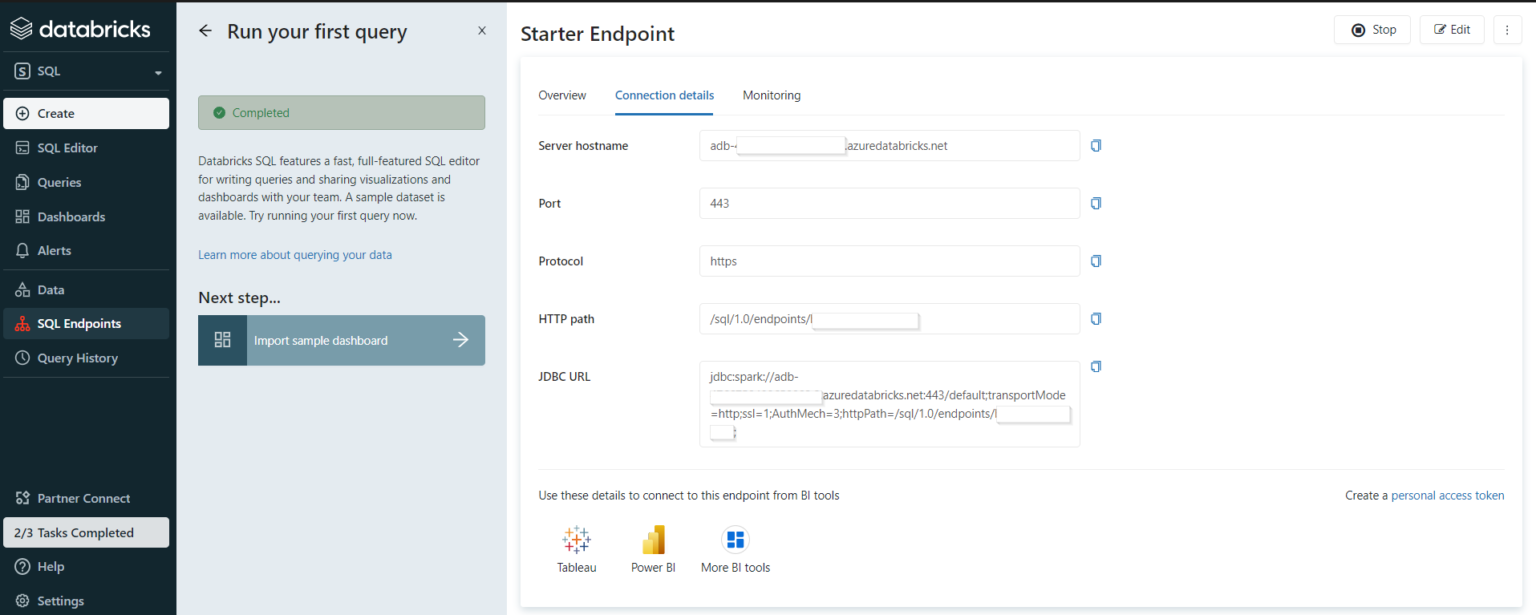Click the Server hostname field
This screenshot has height=615, width=1536.
[x=889, y=146]
